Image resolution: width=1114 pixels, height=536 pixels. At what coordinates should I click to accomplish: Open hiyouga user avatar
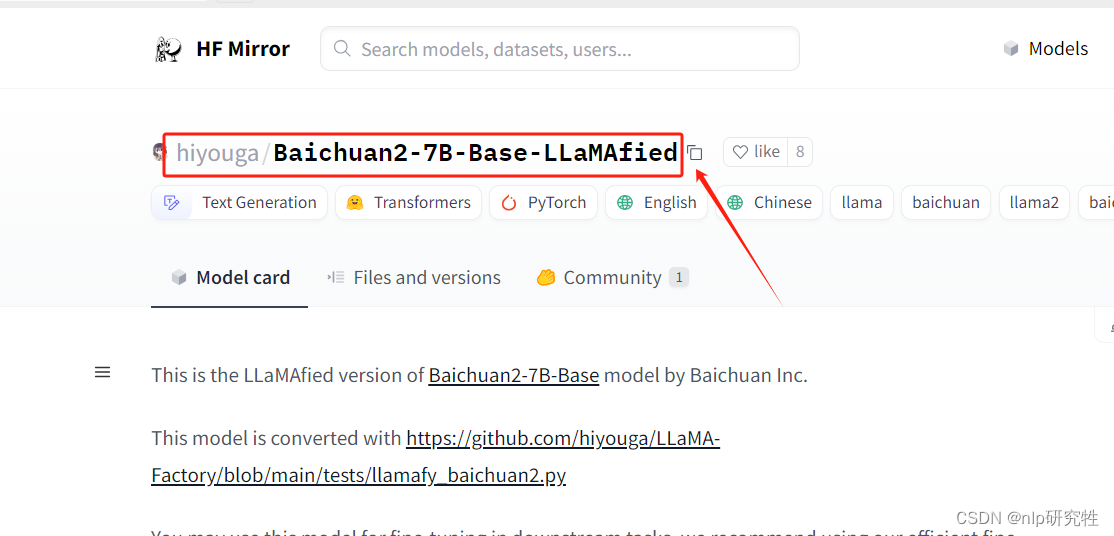tap(159, 152)
